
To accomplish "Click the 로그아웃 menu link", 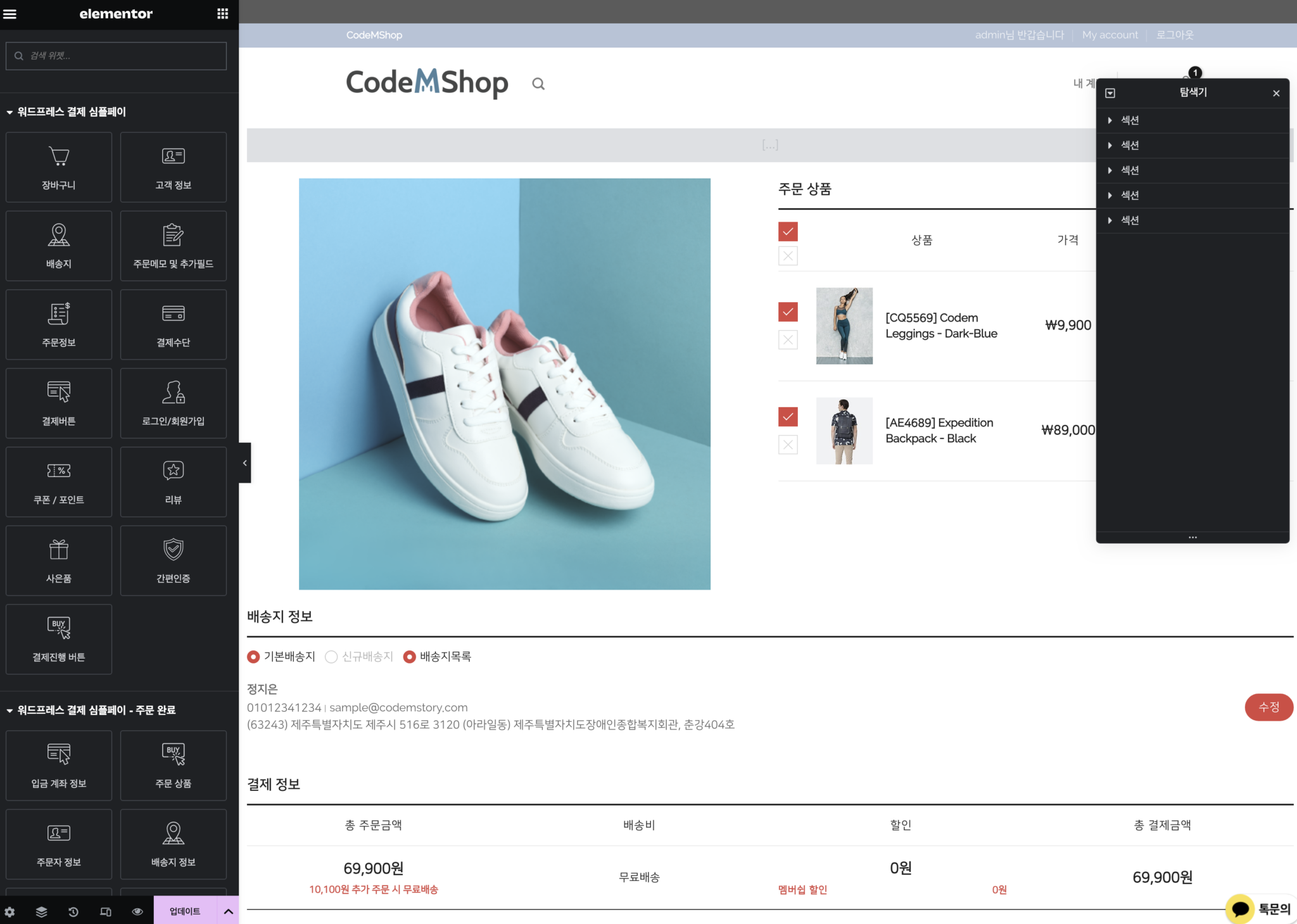I will (1174, 35).
